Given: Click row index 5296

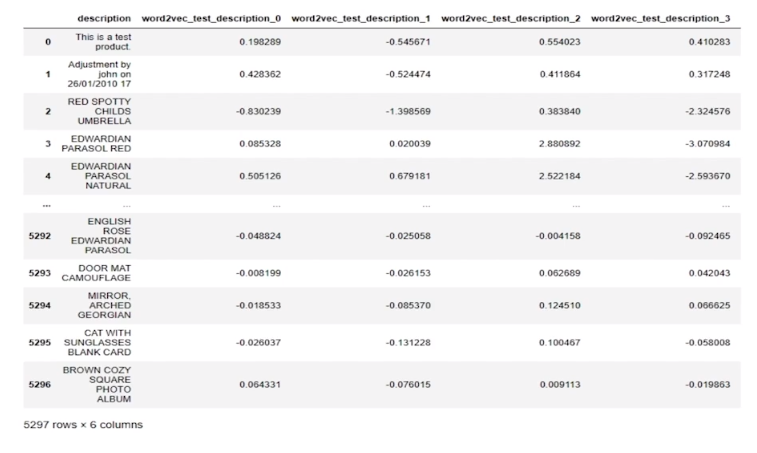Looking at the screenshot, I should [x=40, y=385].
